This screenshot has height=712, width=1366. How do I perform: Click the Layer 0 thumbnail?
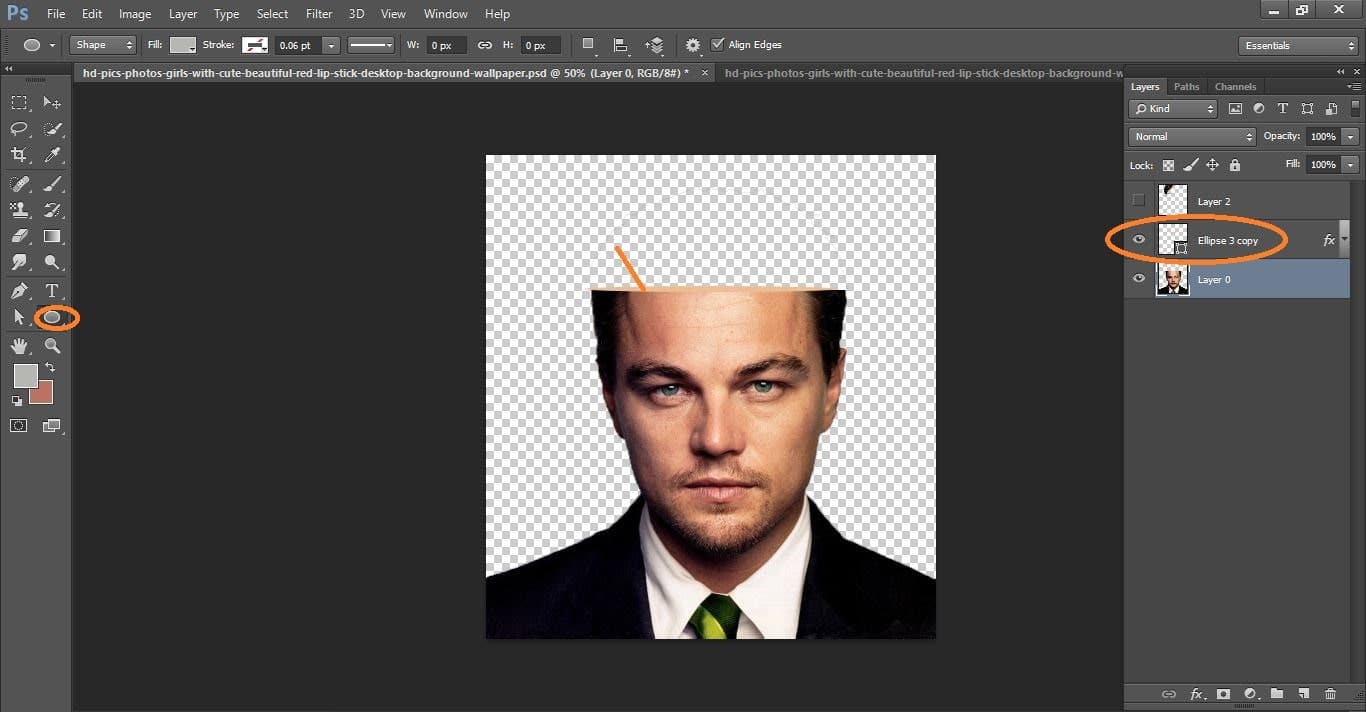tap(1173, 279)
